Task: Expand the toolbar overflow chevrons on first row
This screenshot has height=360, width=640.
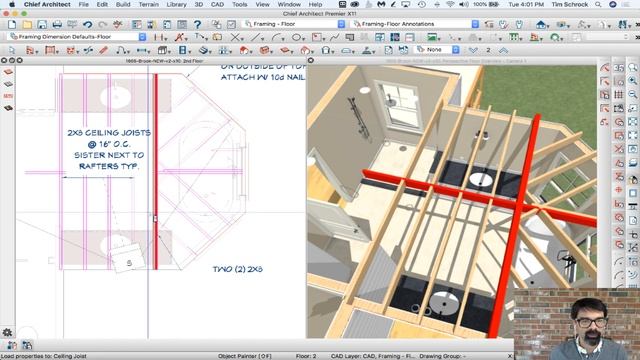Action: point(638,24)
